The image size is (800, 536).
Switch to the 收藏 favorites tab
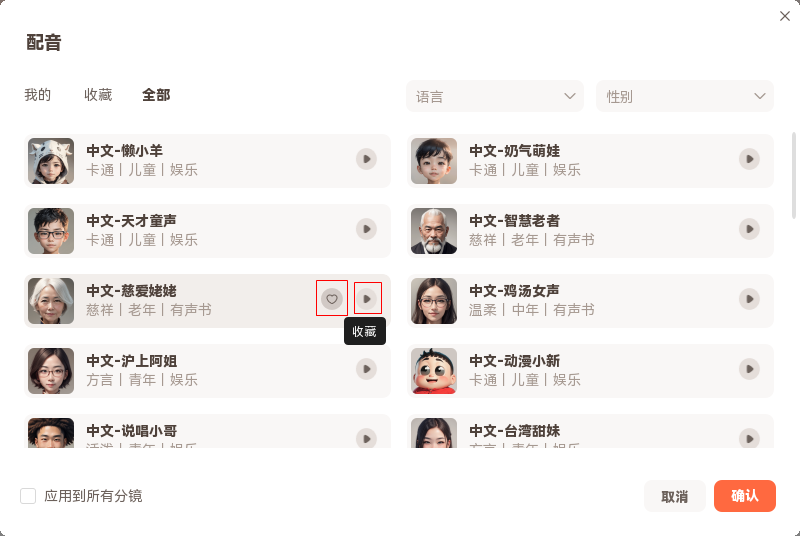click(x=98, y=95)
